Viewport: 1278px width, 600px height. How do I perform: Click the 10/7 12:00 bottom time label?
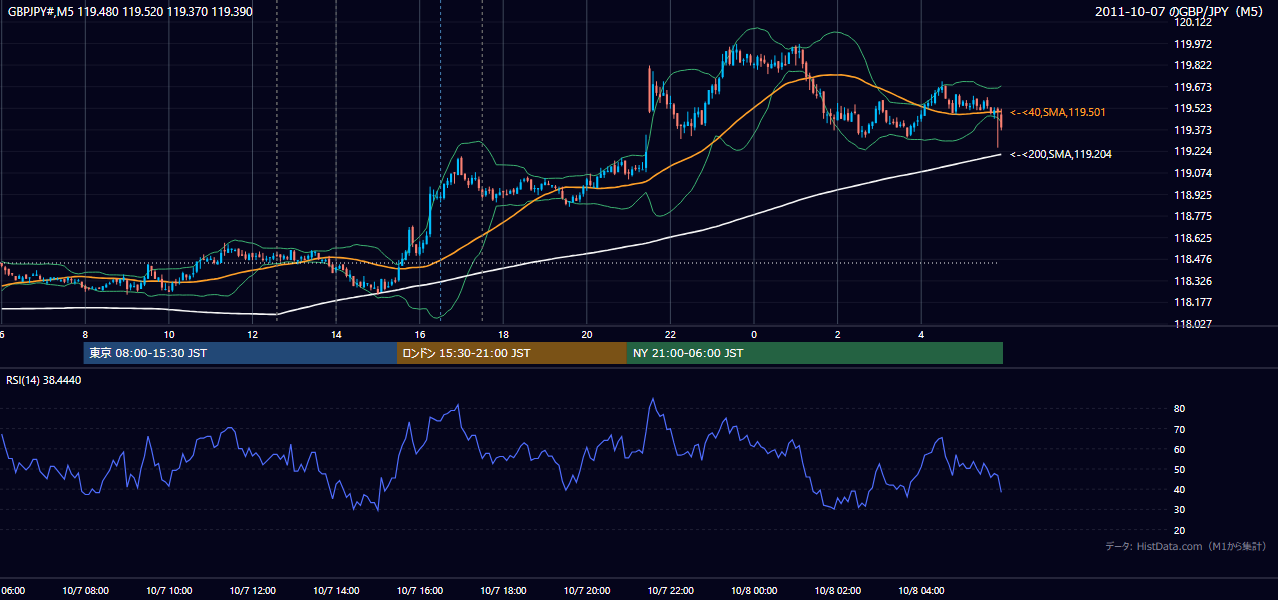coord(252,591)
